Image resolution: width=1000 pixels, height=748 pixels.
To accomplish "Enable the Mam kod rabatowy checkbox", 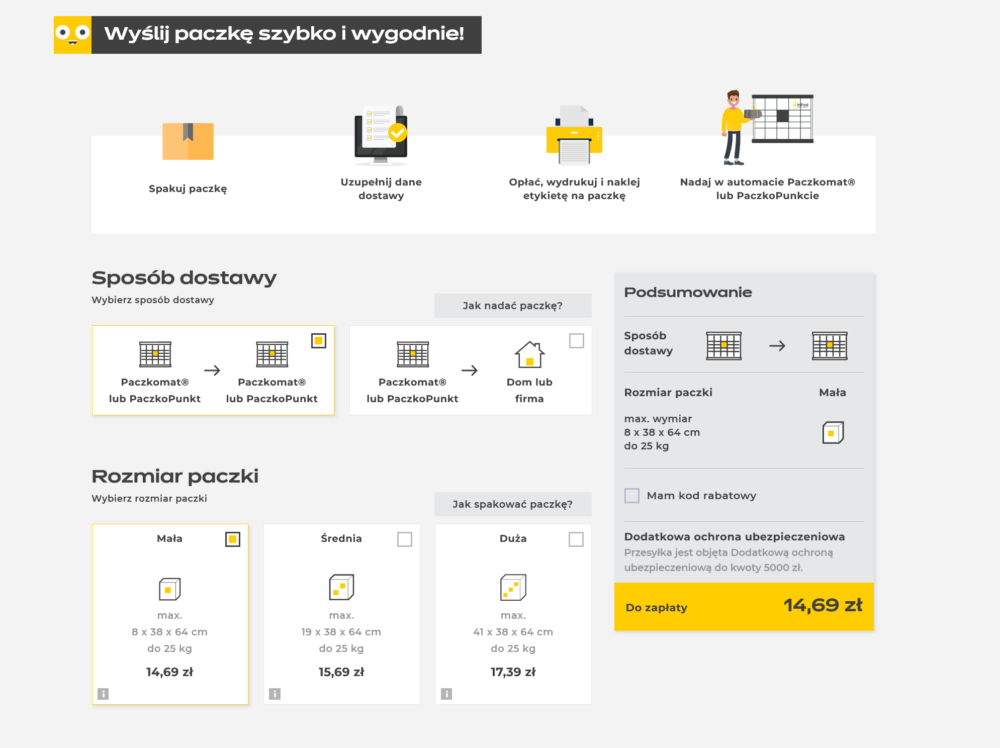I will click(x=632, y=495).
